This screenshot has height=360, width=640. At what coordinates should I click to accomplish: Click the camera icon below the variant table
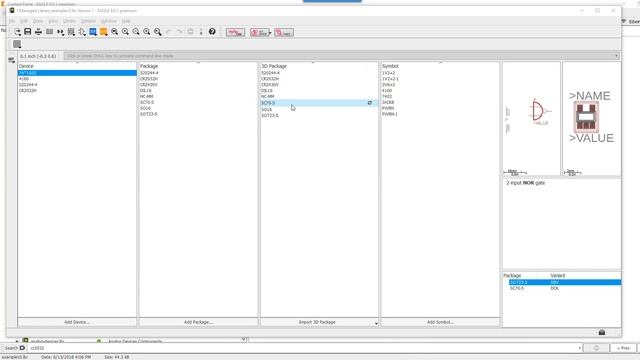click(x=602, y=332)
